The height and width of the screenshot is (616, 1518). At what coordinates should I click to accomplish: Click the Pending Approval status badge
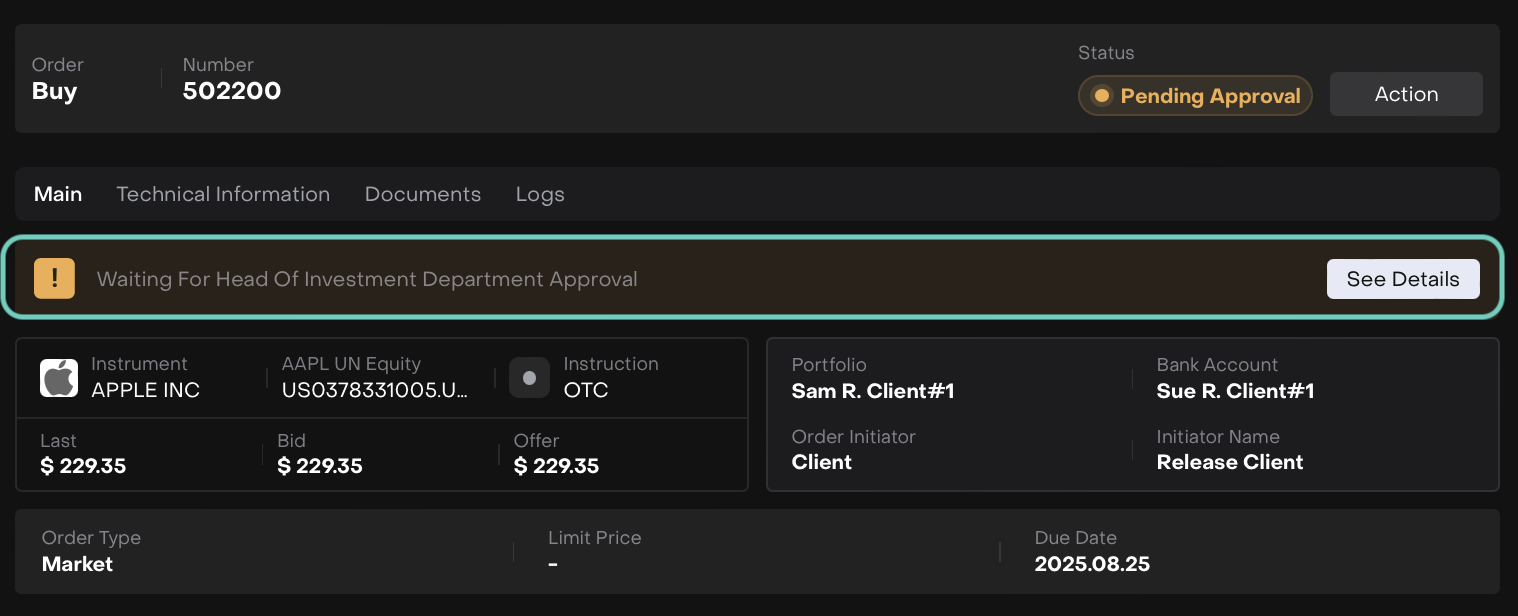1195,96
